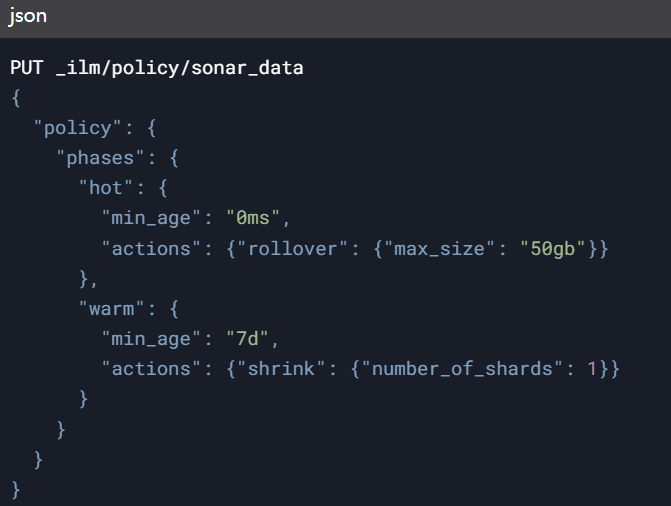Click the _ilm/policy/sonar_data endpoint text
671x506 pixels.
pyautogui.click(x=180, y=68)
